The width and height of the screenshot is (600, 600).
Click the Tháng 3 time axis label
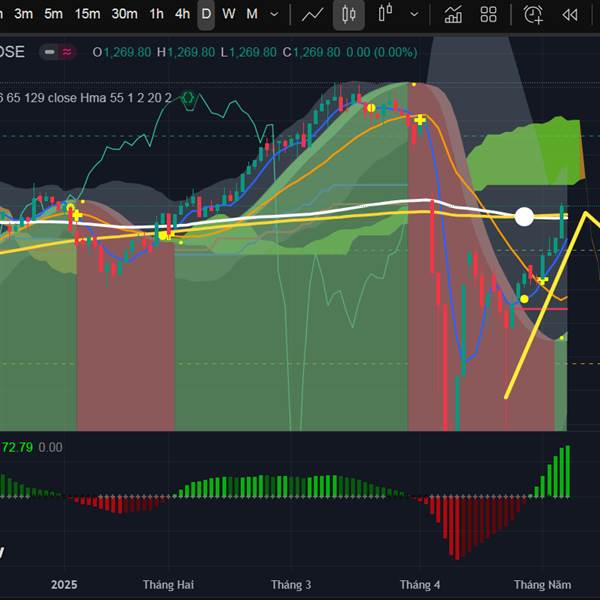[291, 584]
